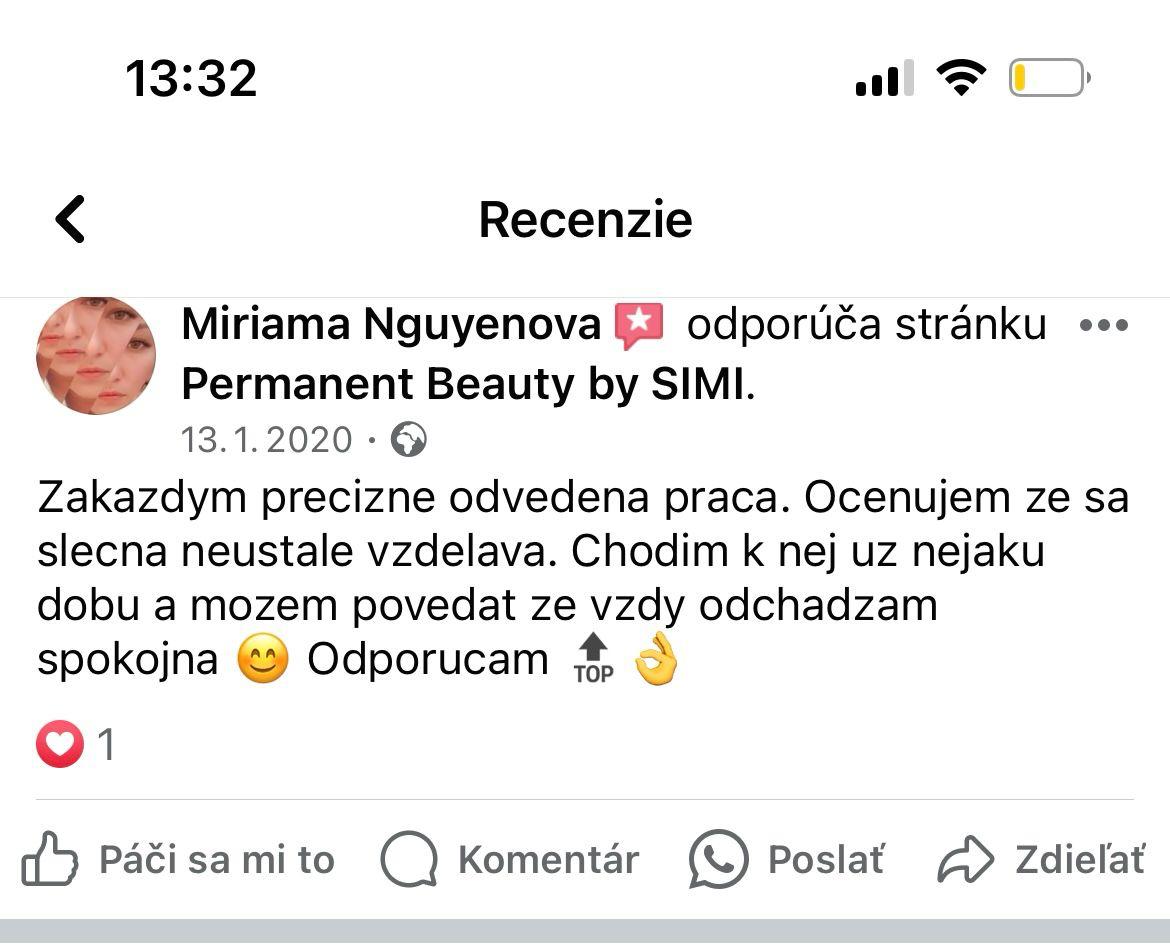Tap the share arrow icon
1170x952 pixels.
point(965,860)
